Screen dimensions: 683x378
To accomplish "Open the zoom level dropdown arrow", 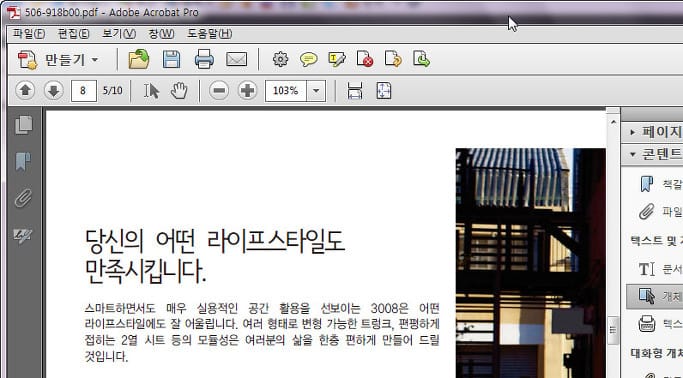I will (x=316, y=91).
